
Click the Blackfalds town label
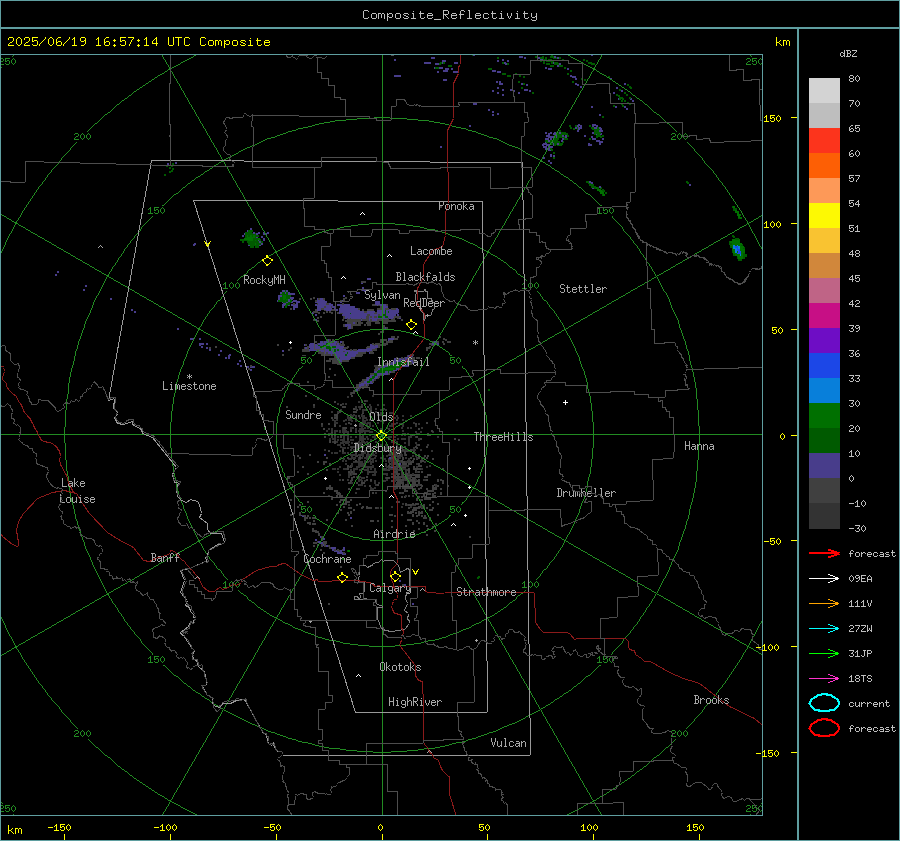425,277
